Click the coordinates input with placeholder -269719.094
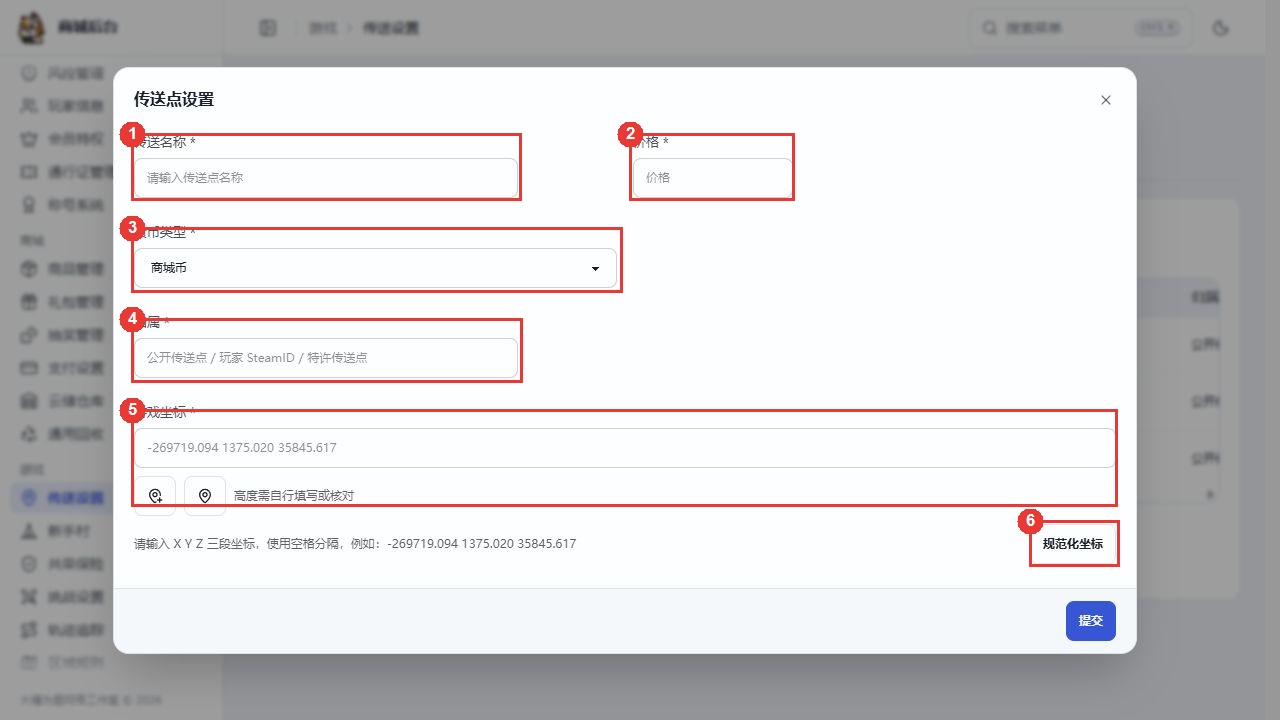Viewport: 1280px width, 720px height. (625, 448)
